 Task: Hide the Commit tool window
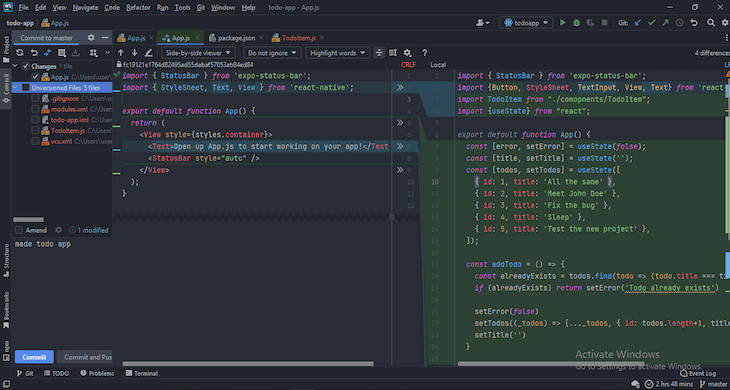point(105,38)
